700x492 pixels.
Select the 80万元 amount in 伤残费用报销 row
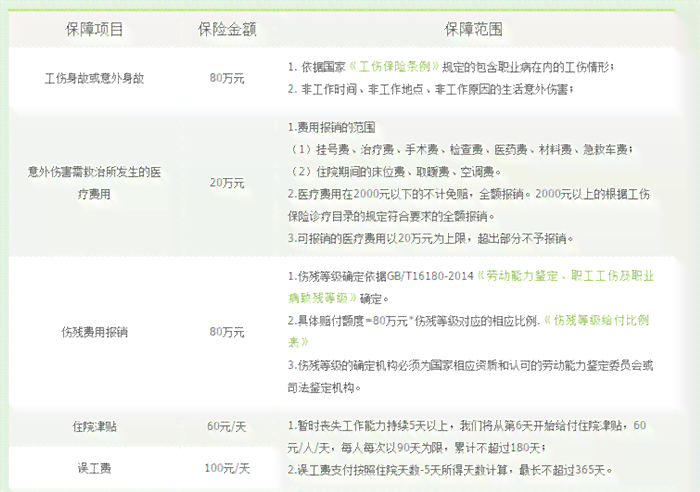227,332
